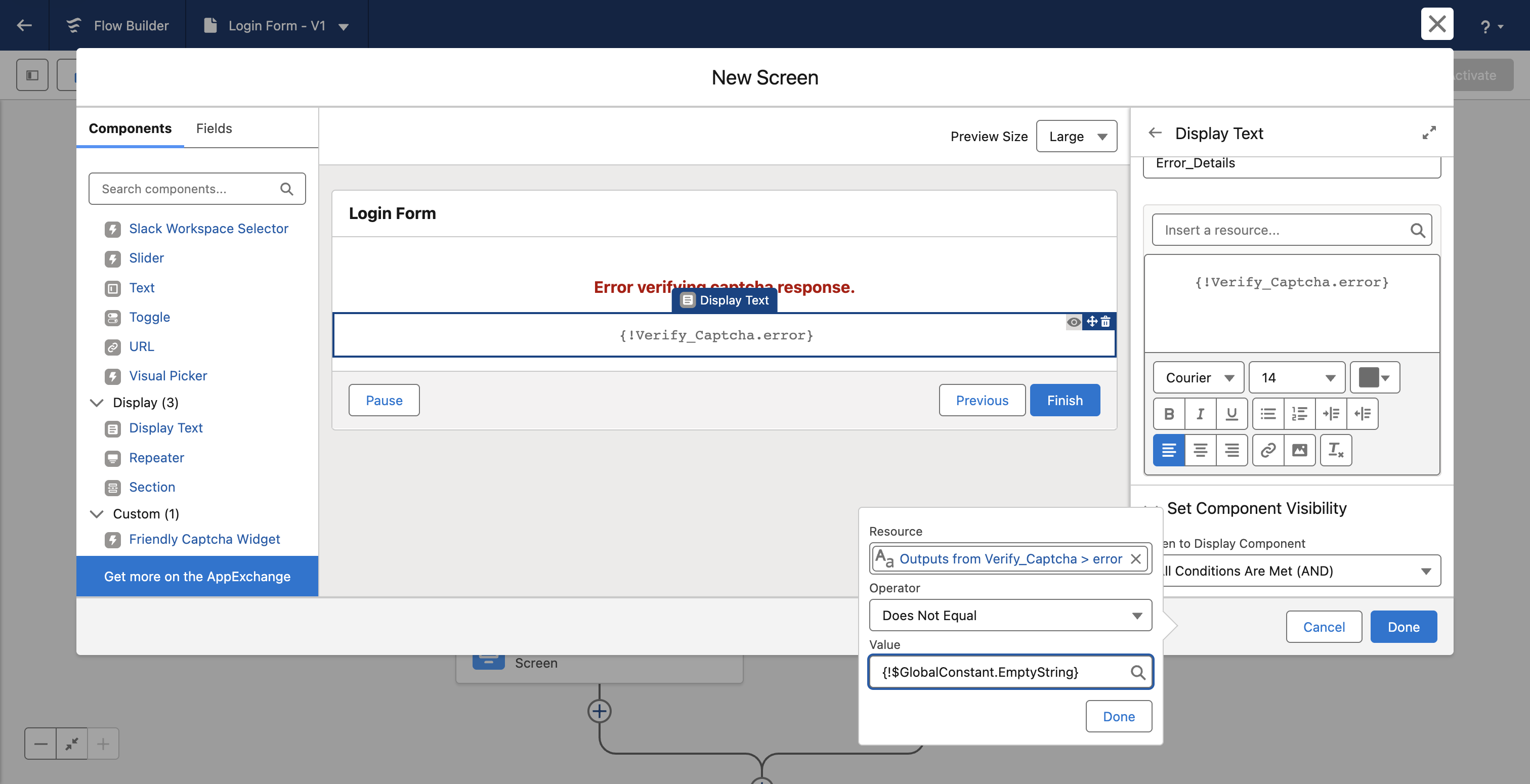This screenshot has width=1530, height=784.
Task: Select the Toggle component
Action: coord(149,317)
